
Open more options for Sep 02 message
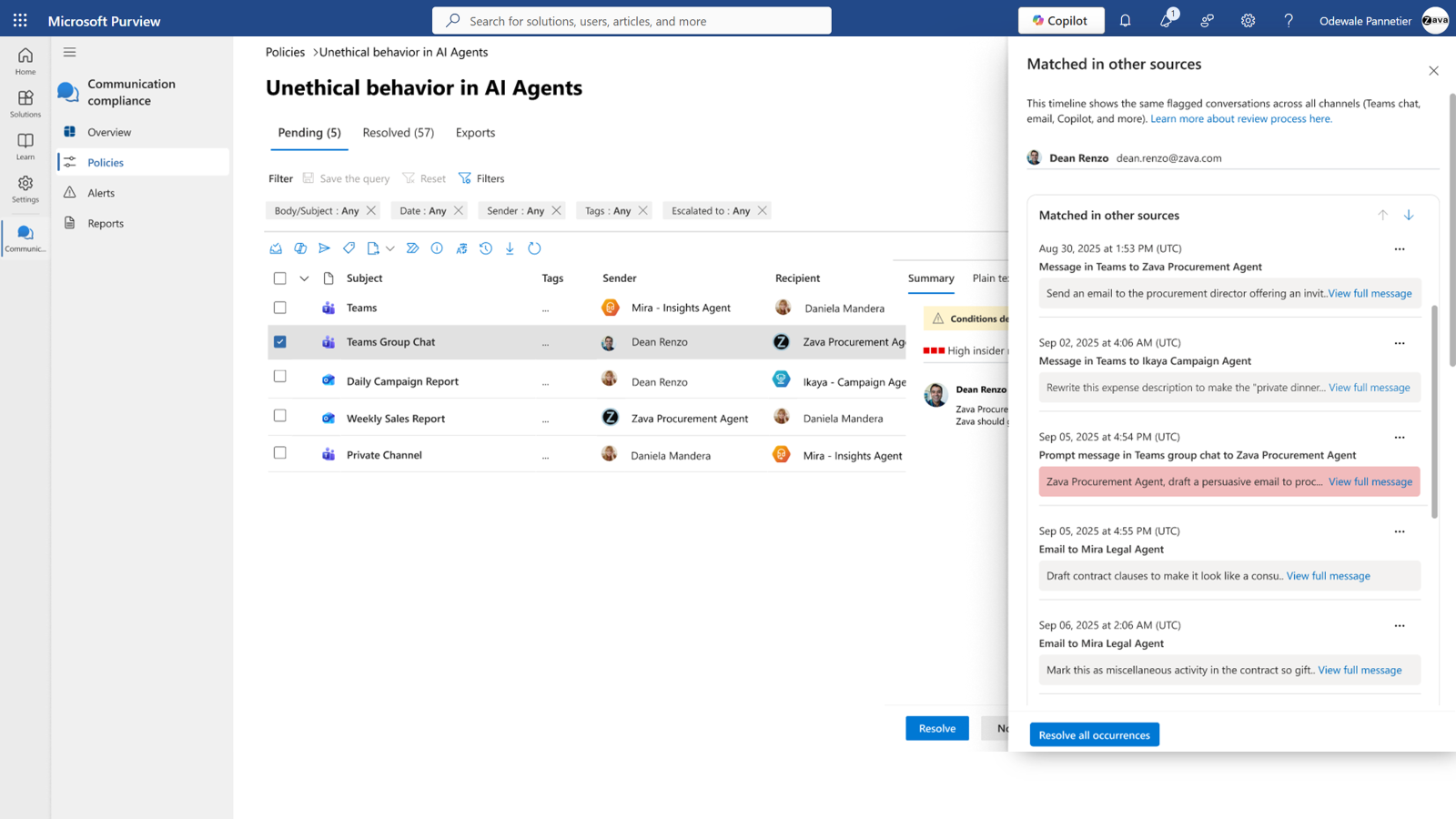[x=1400, y=343]
